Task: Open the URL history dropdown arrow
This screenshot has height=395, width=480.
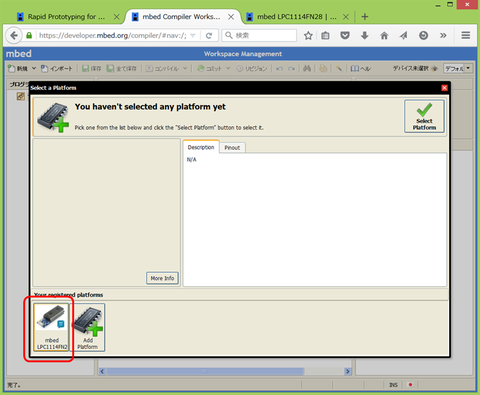Action: point(193,36)
